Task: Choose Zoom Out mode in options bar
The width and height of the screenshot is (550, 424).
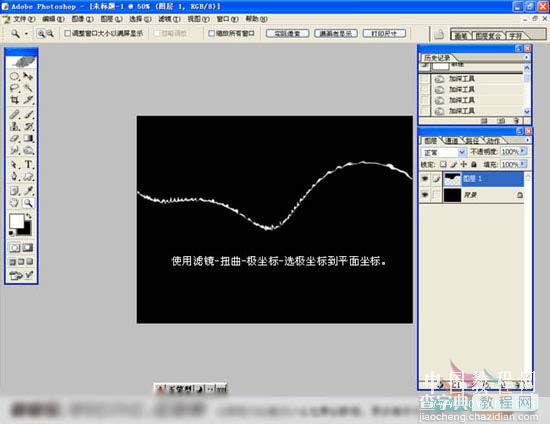Action: pos(50,34)
